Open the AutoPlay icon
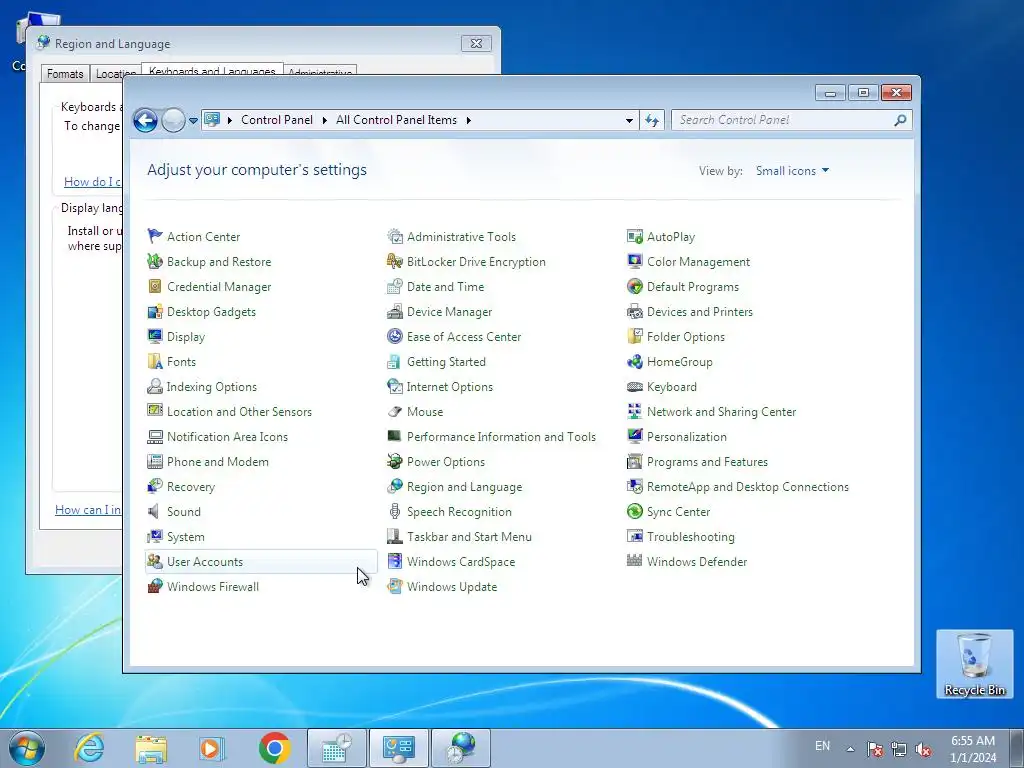 pyautogui.click(x=635, y=236)
